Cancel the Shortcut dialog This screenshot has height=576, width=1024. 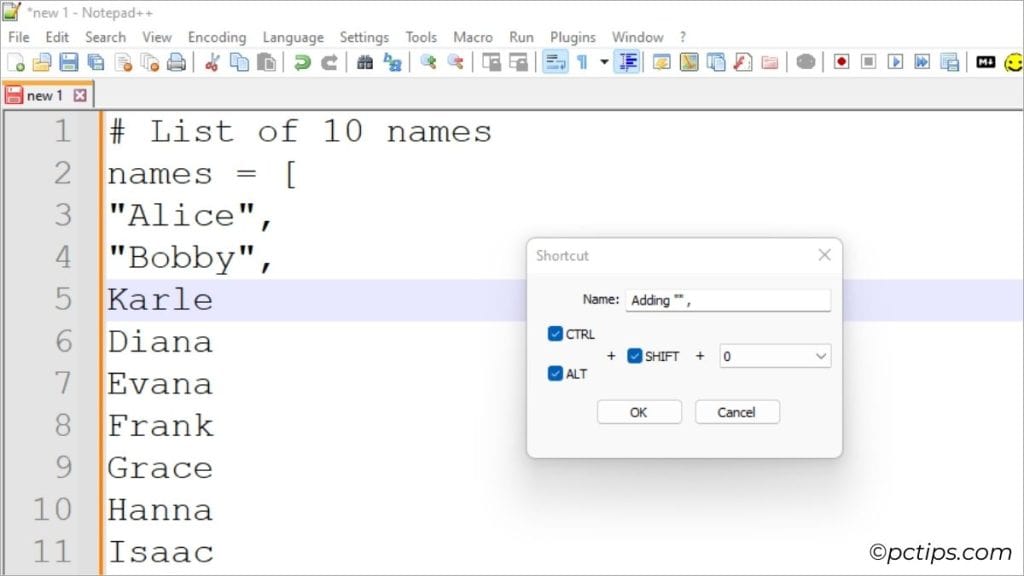tap(737, 411)
